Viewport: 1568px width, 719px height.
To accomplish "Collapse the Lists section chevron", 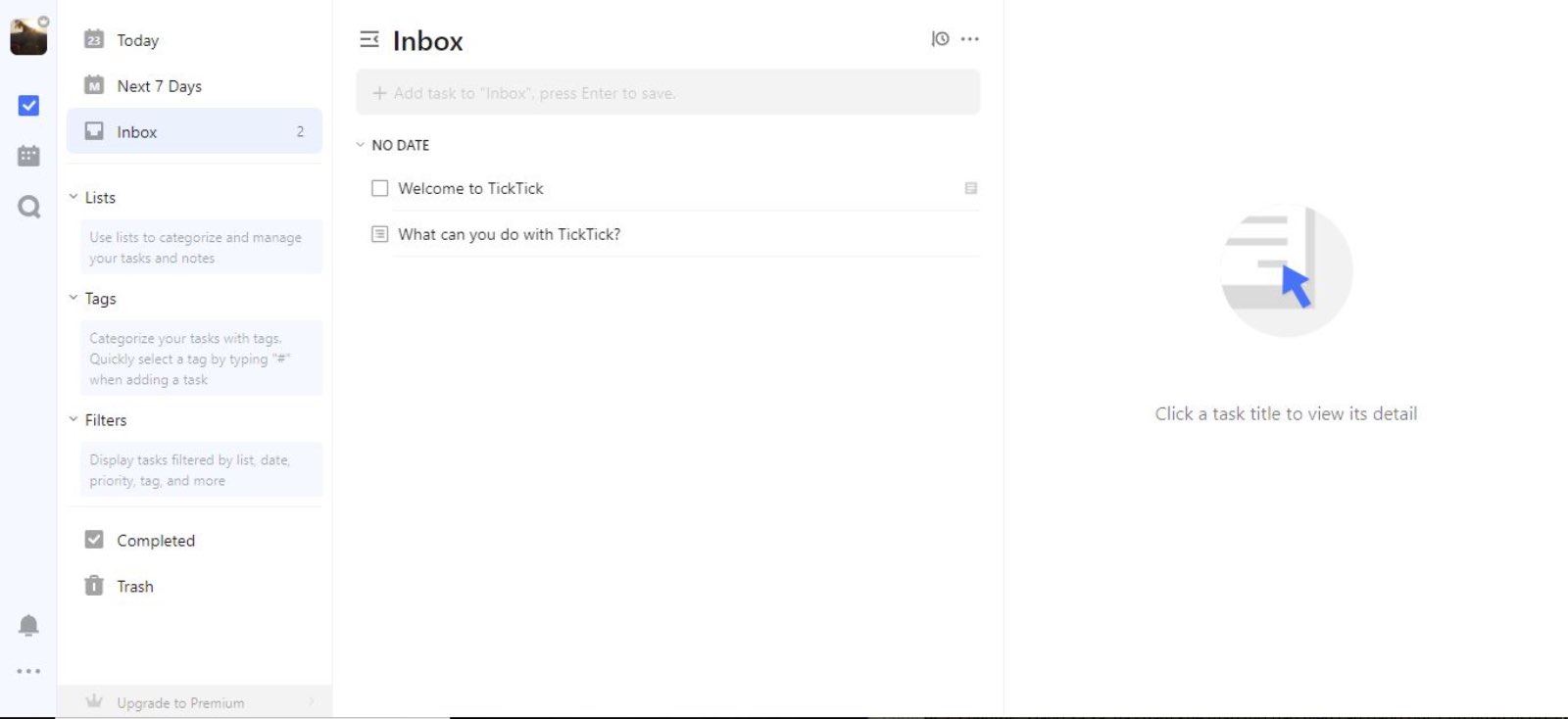I will click(73, 197).
